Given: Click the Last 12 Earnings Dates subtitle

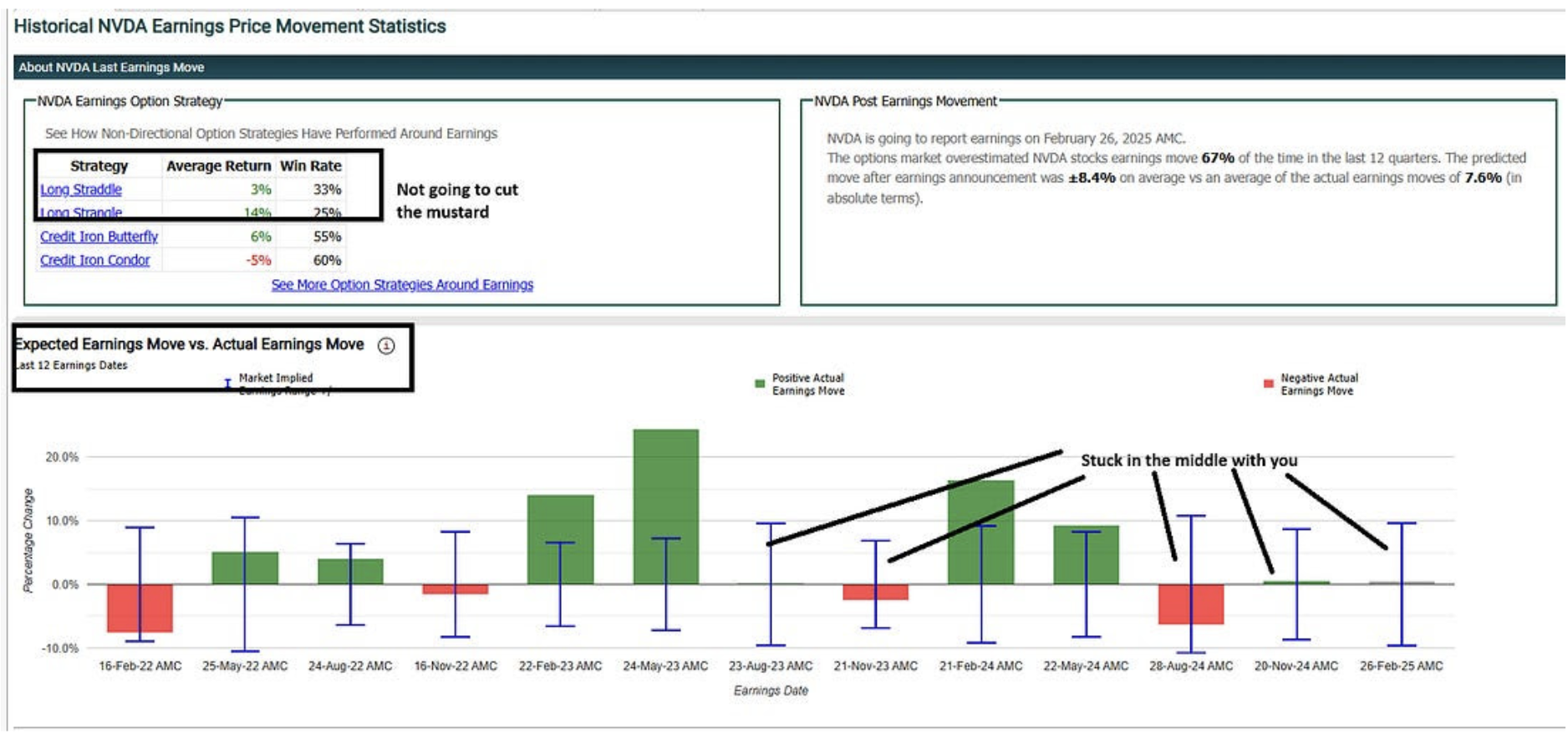Looking at the screenshot, I should (x=72, y=365).
